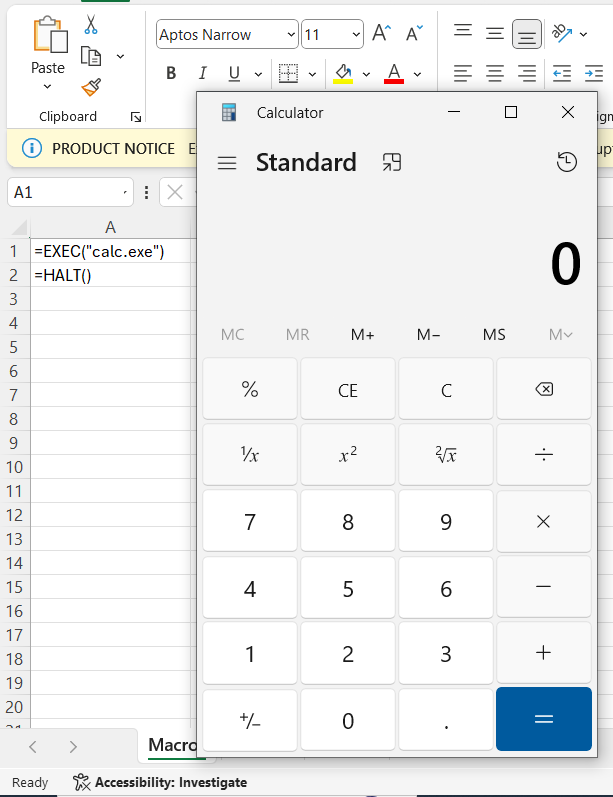Screen dimensions: 613x797
Task: Cut selection with the scissors icon
Action: pyautogui.click(x=91, y=24)
